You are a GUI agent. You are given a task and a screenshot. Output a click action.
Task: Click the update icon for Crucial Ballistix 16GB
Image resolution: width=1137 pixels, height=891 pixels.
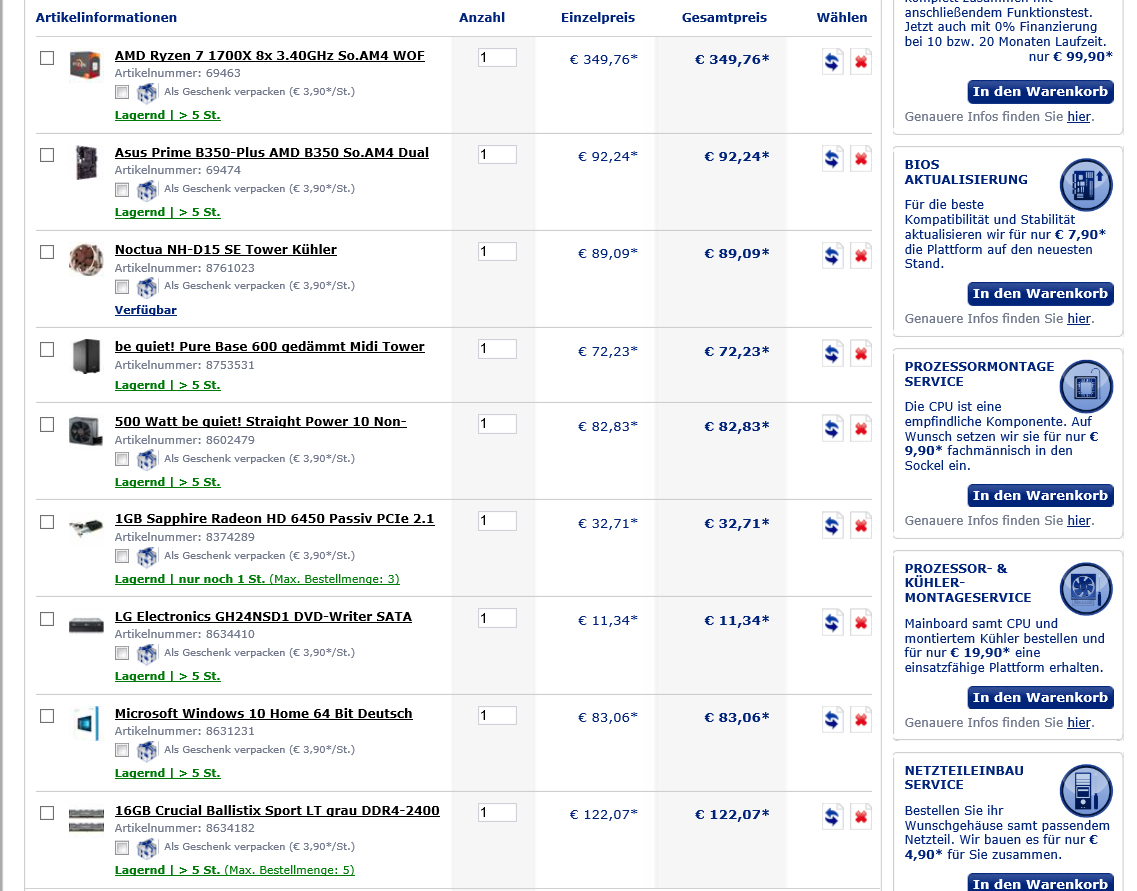coord(832,816)
